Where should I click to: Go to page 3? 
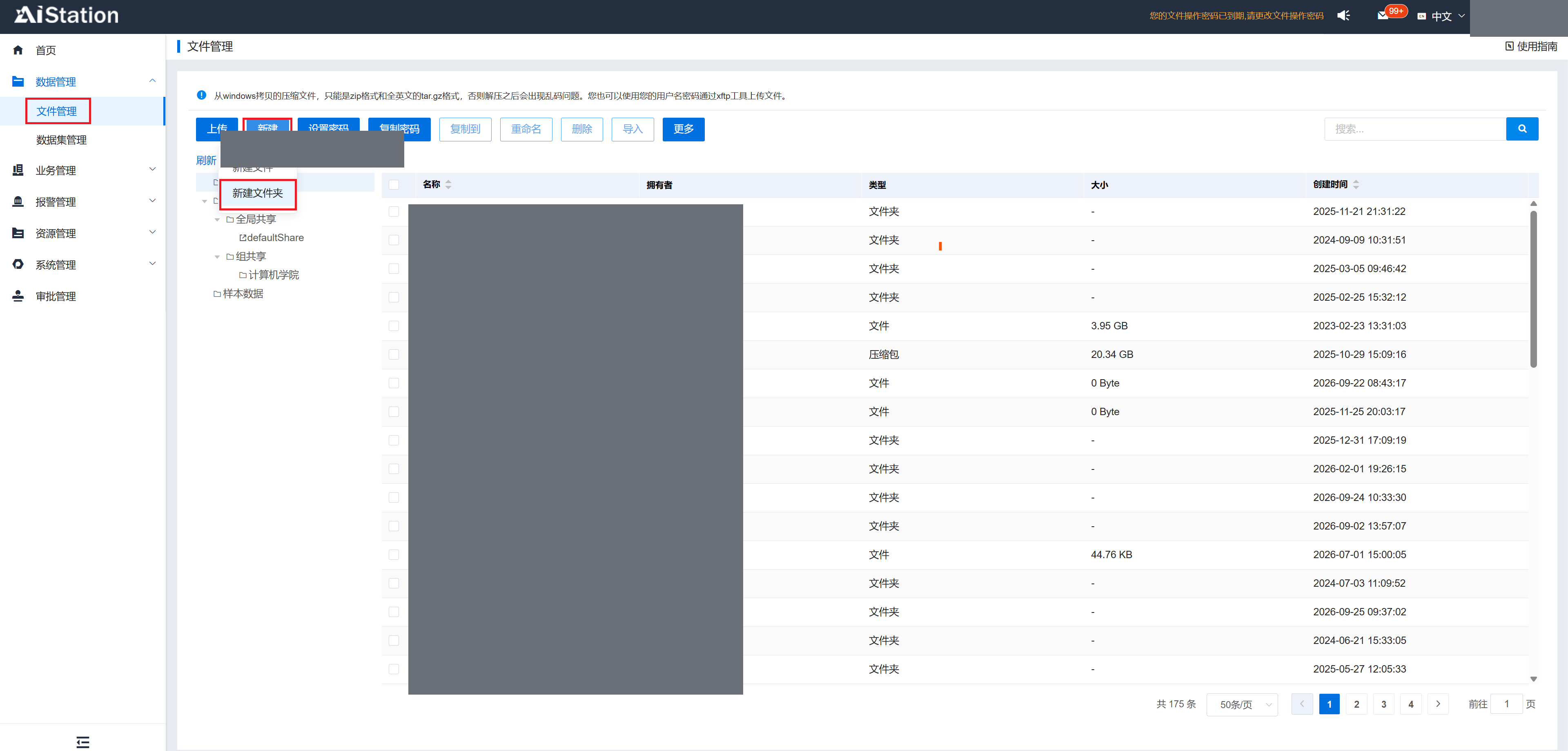point(1383,704)
